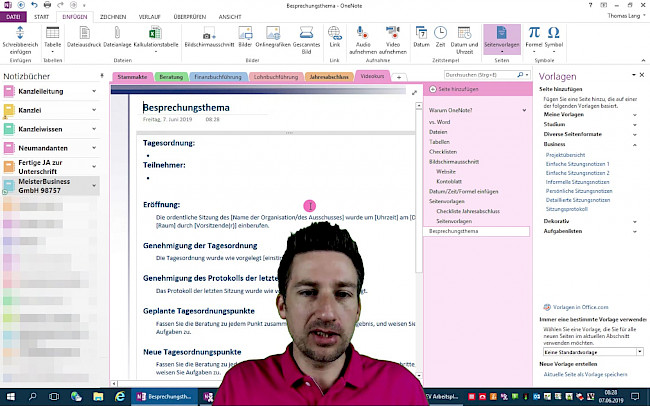Expand the Kanzleileitung notebook chevron

[x=94, y=92]
